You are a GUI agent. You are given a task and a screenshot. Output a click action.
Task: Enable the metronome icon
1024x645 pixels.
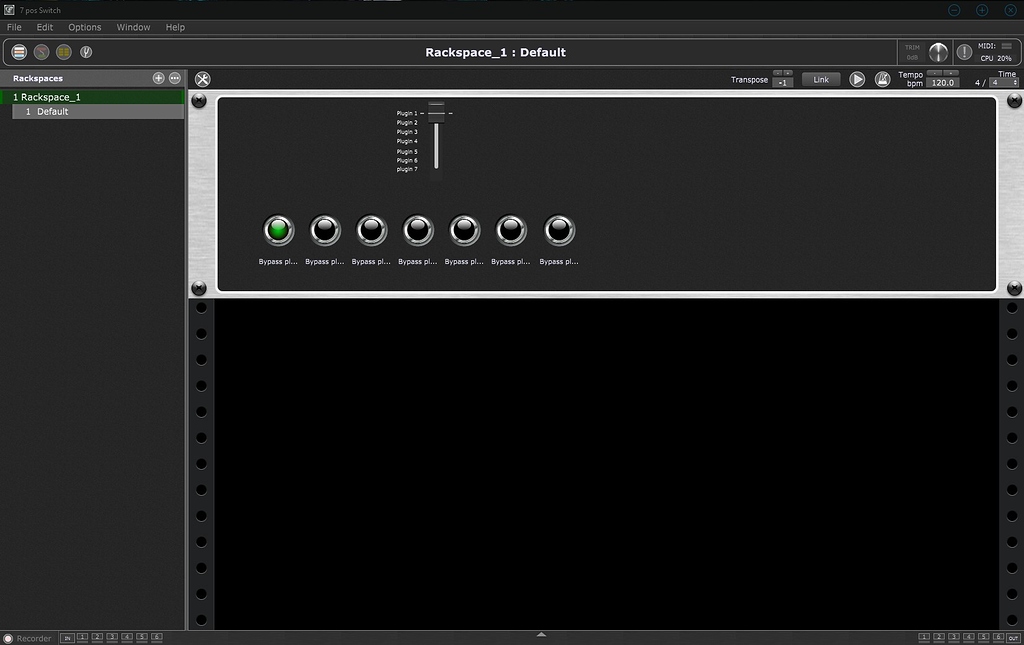[883, 79]
